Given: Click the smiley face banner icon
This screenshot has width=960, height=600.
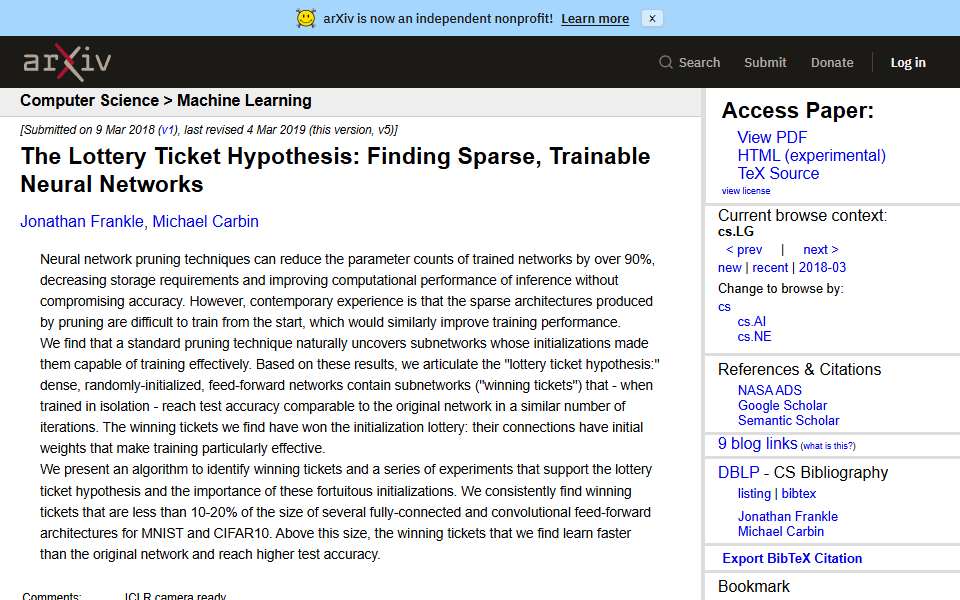Looking at the screenshot, I should tap(306, 18).
